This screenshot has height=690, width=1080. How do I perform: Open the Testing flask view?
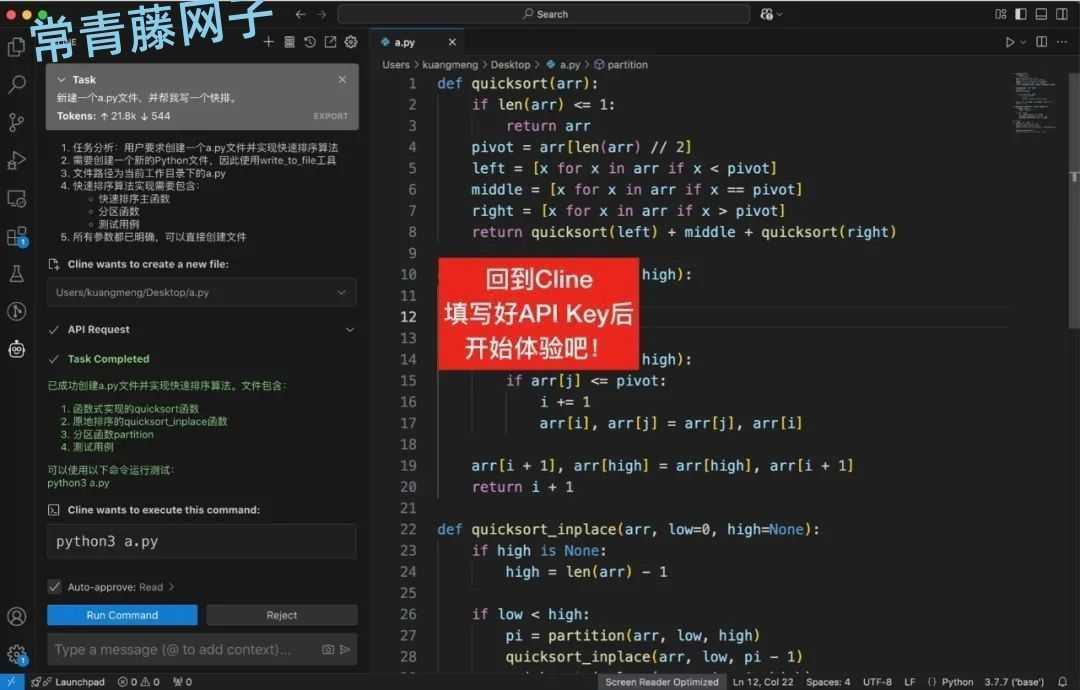17,273
